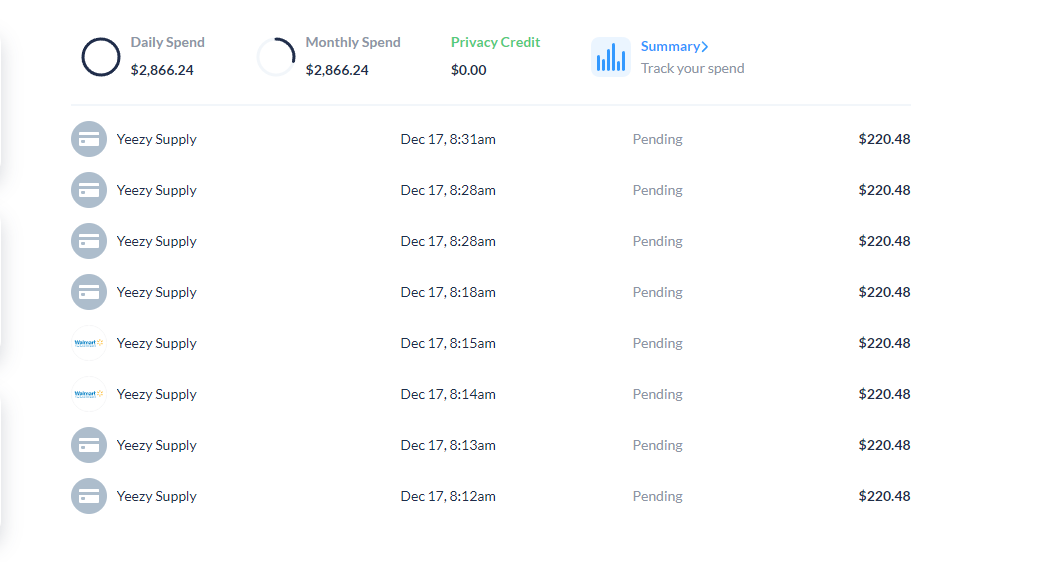Open the Yeezy Supply transaction at 8:13am
Screen dimensions: 1039x562
pyautogui.click(x=490, y=445)
